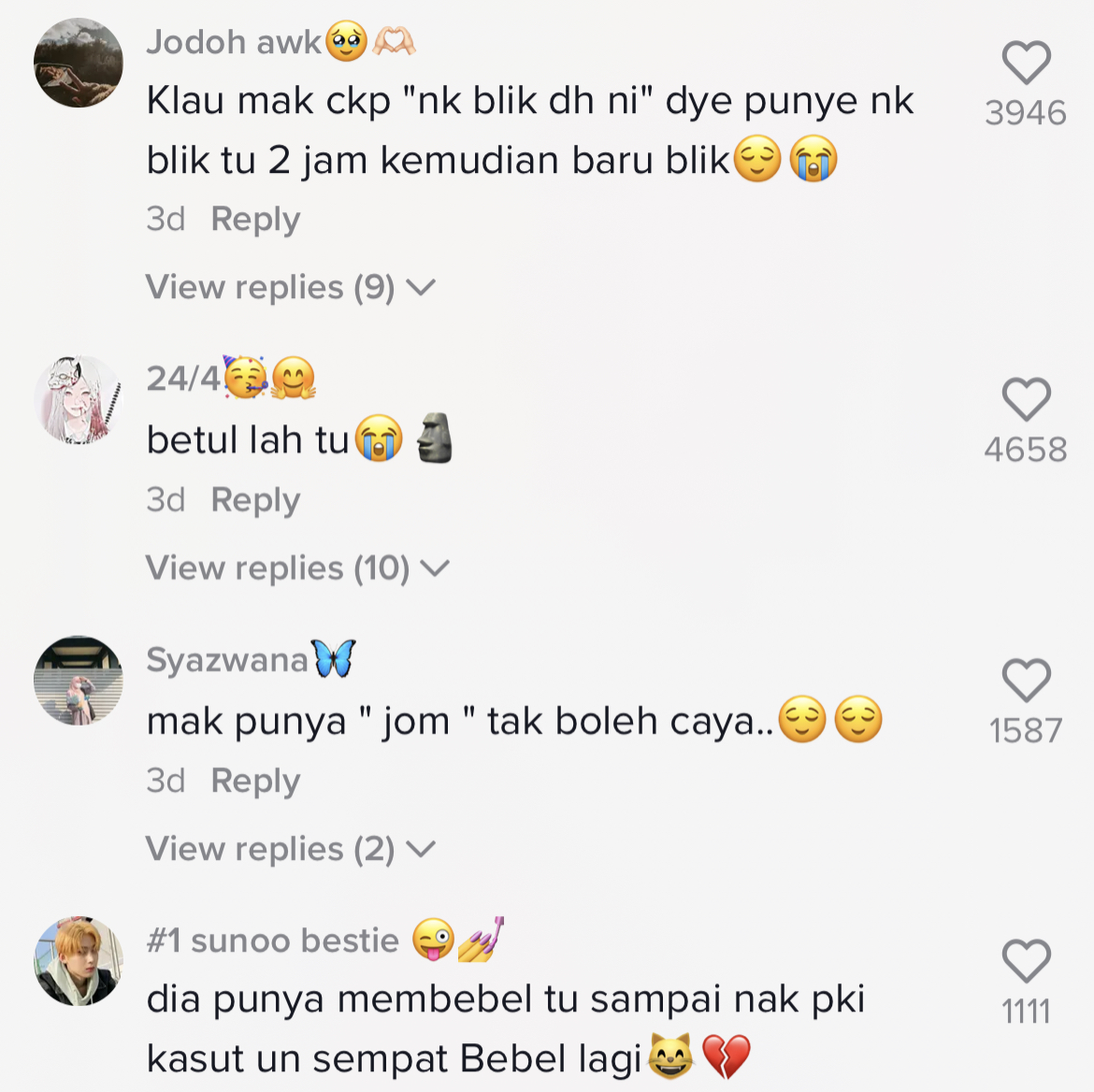Reply to the 'betul lah tu' comment

pyautogui.click(x=255, y=500)
